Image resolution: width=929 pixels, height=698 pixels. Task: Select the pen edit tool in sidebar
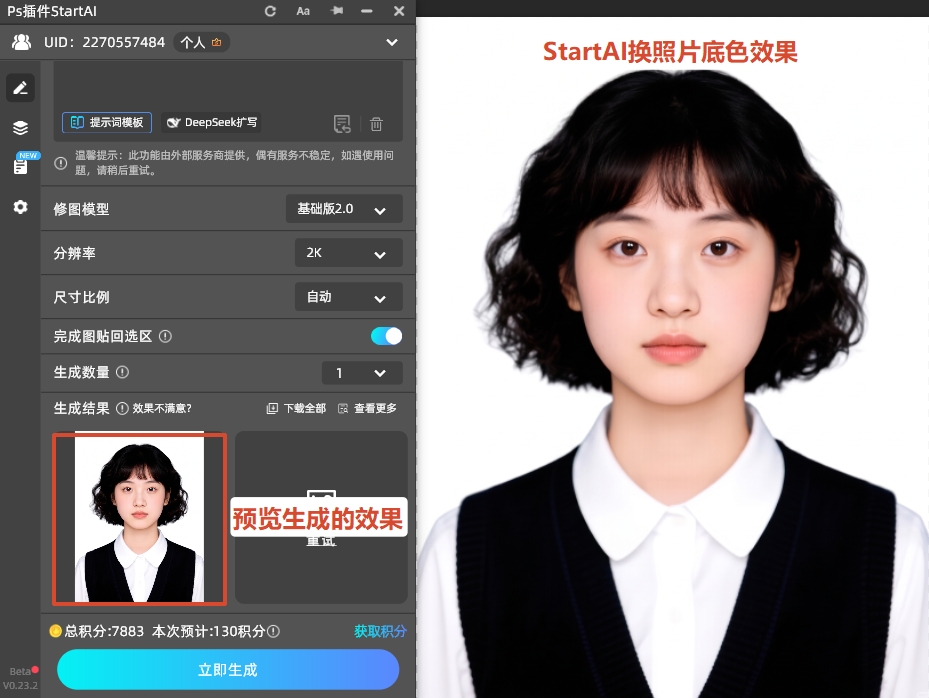click(x=20, y=87)
